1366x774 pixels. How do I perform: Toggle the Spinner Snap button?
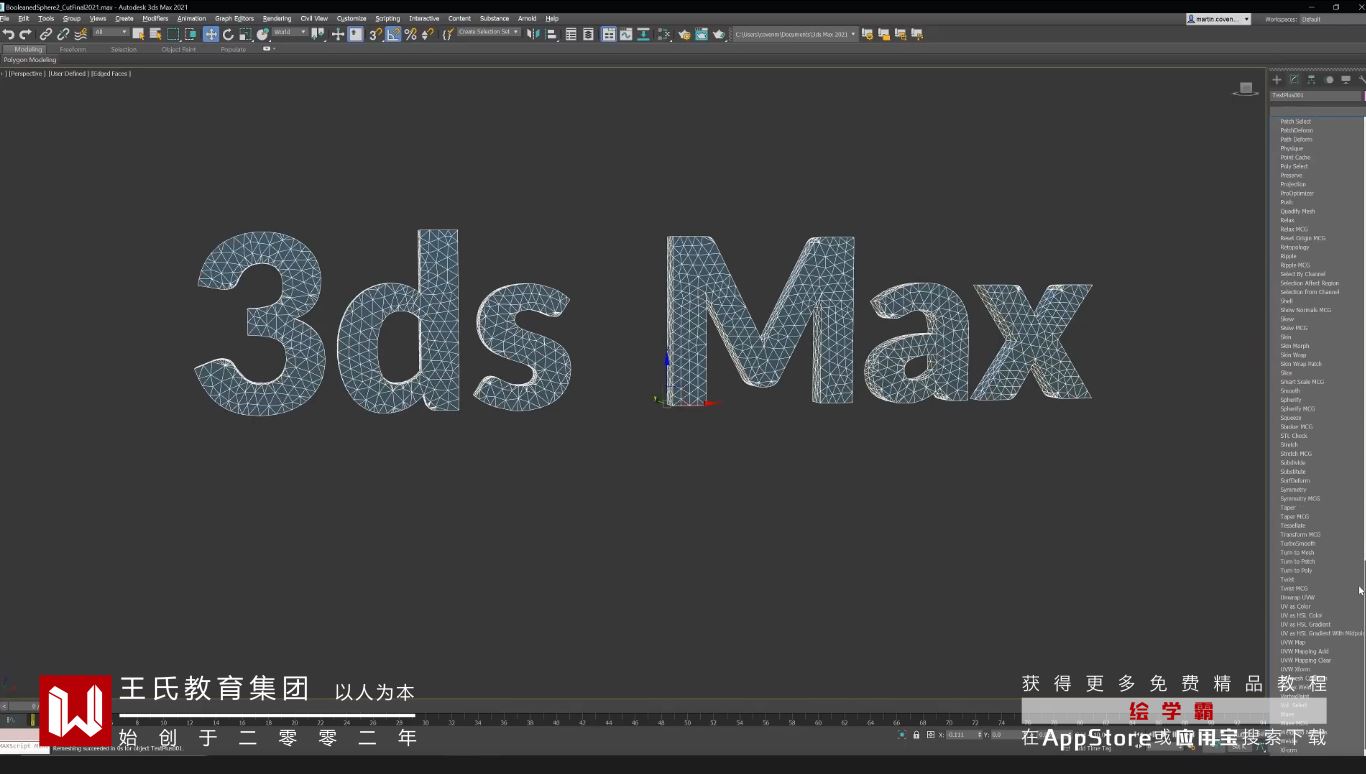[x=427, y=34]
